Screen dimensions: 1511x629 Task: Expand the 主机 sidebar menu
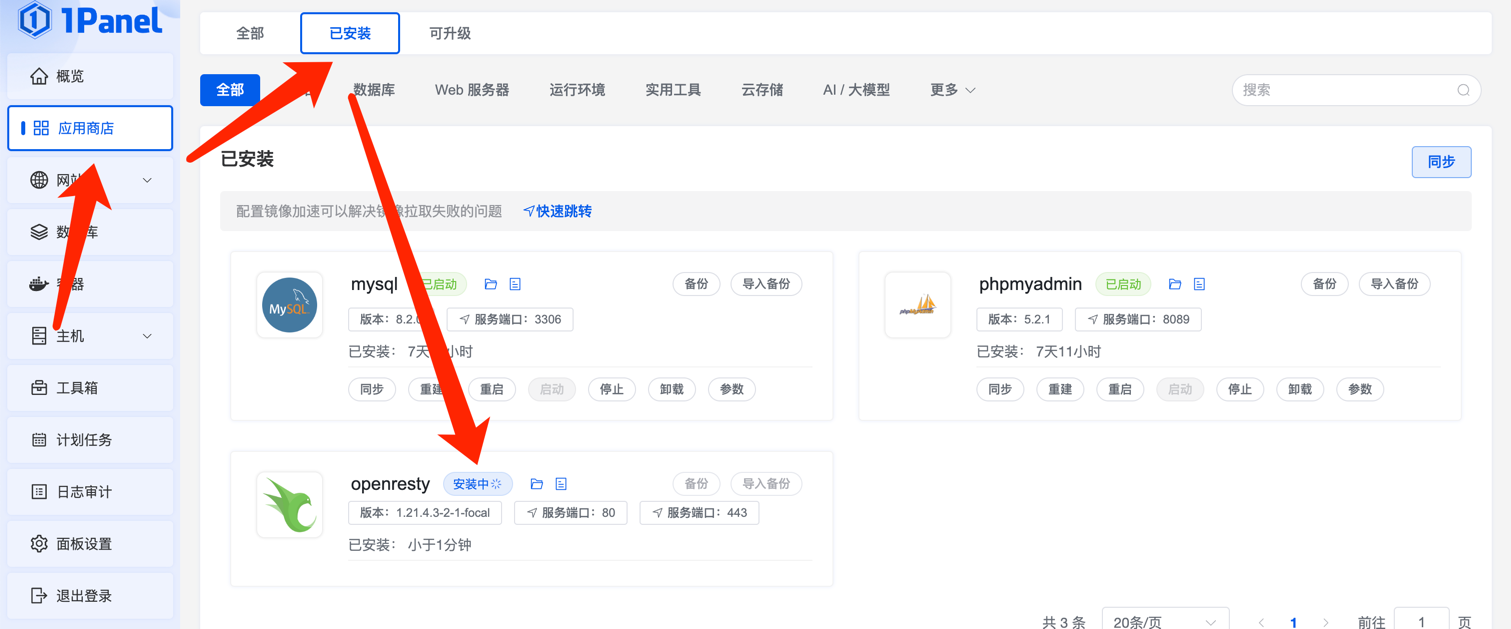click(x=90, y=336)
